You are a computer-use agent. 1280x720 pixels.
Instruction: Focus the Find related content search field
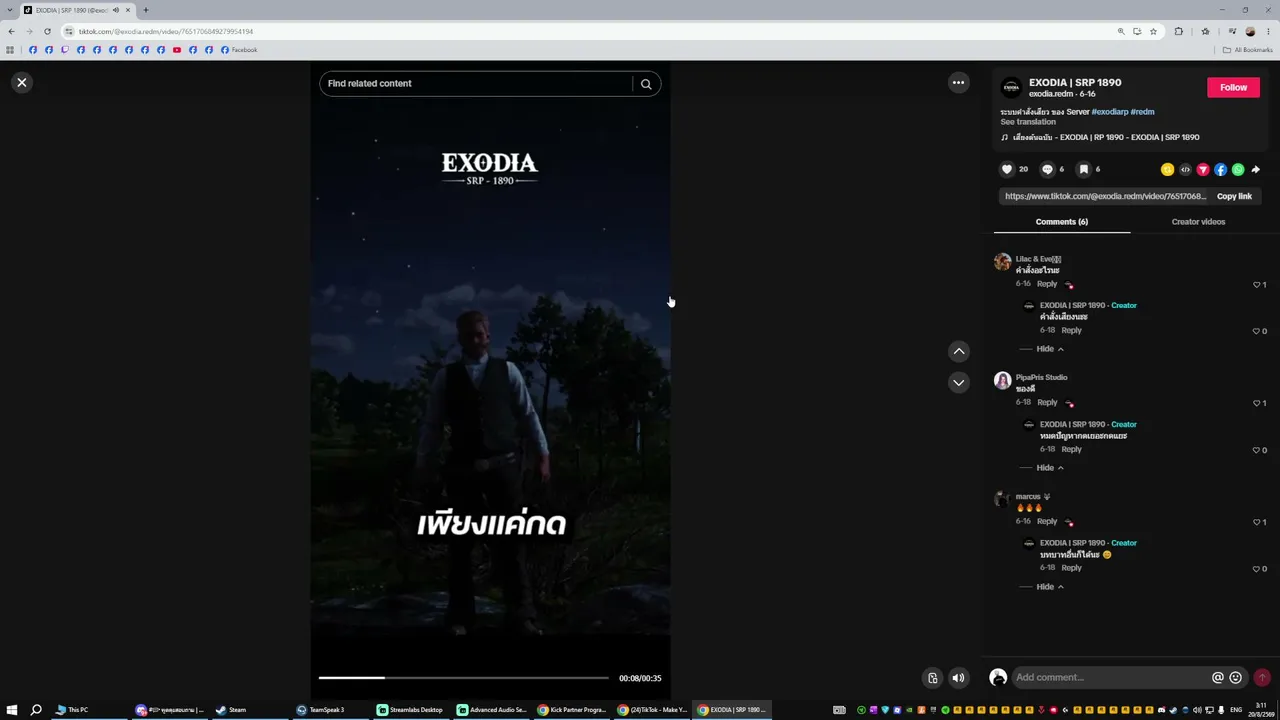(476, 84)
